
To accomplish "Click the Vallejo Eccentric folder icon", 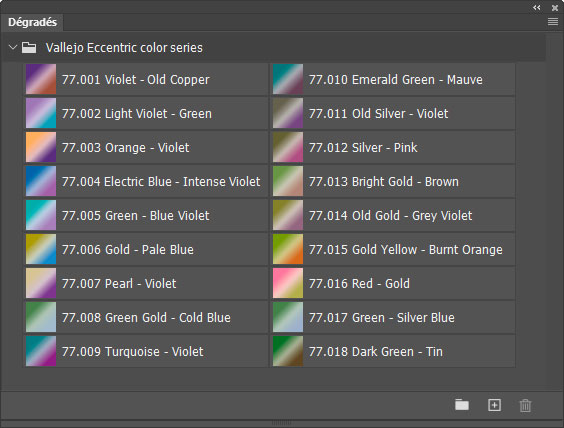I will pos(29,47).
